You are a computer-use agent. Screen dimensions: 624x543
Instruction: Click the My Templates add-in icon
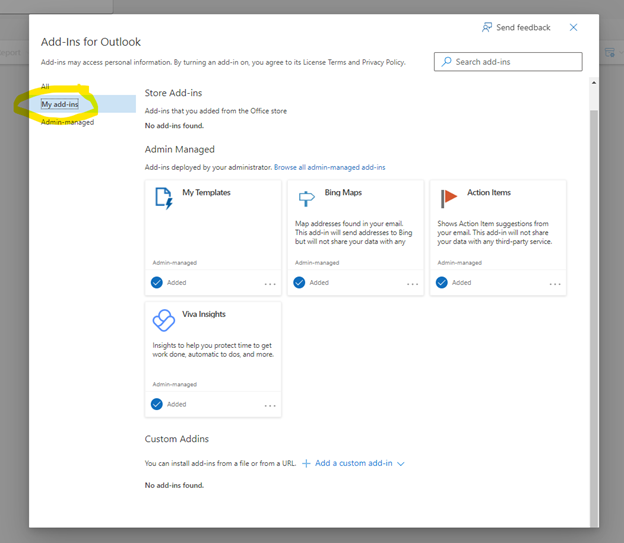164,198
